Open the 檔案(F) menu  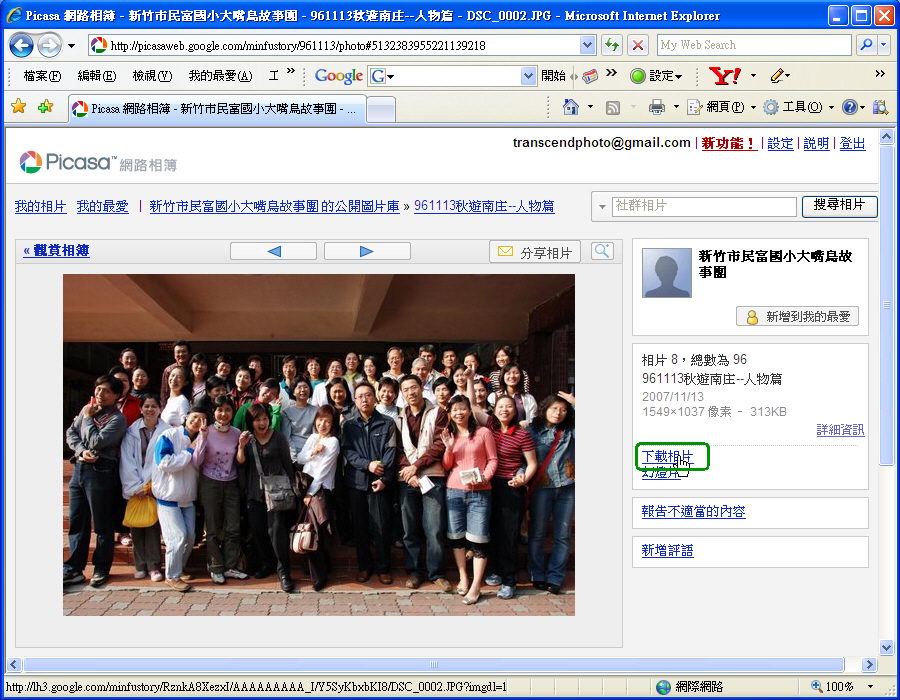coord(42,76)
